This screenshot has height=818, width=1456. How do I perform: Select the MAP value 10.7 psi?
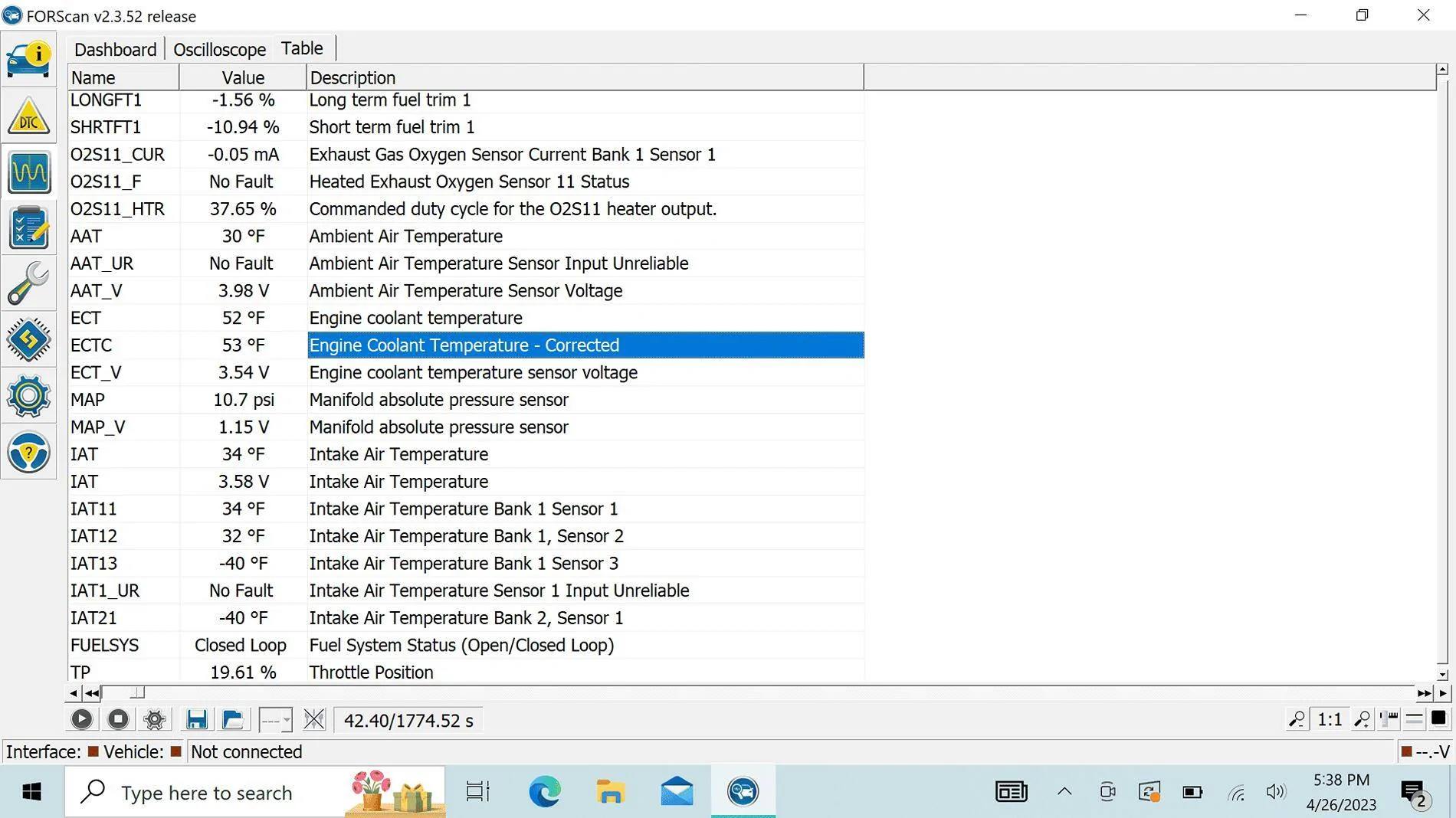coord(243,400)
